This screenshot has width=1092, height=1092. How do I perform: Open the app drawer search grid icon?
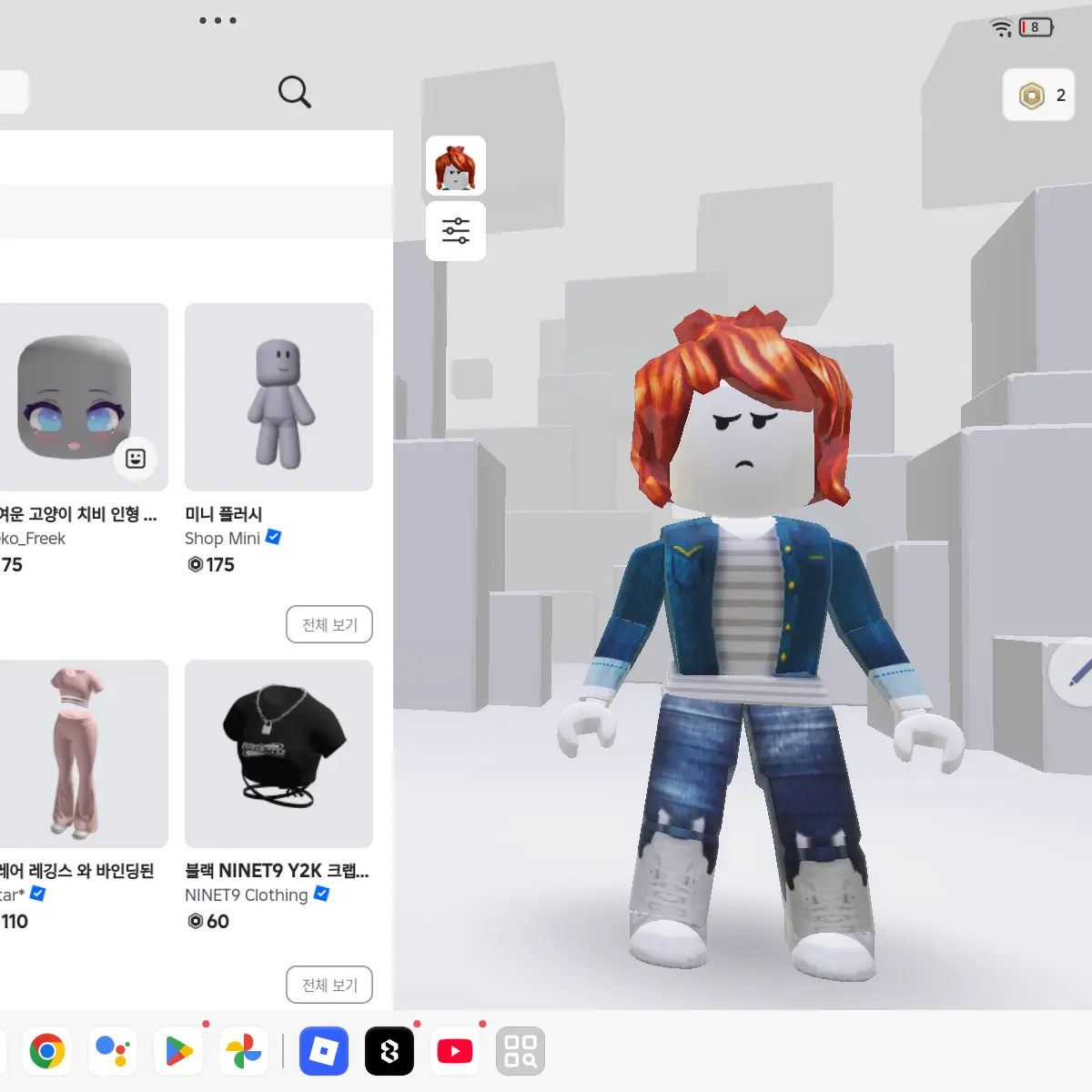tap(521, 1051)
